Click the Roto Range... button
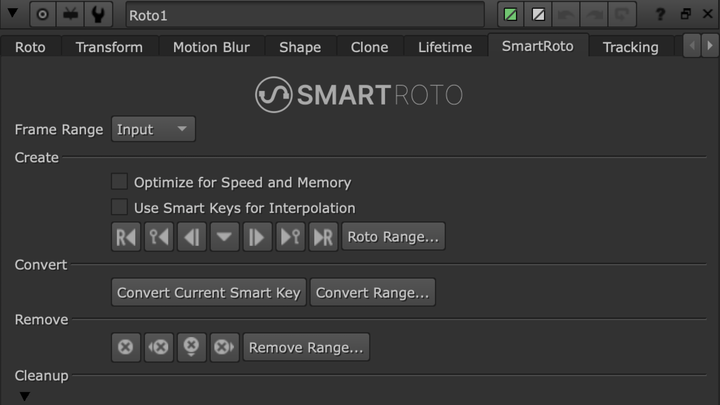The height and width of the screenshot is (405, 720). [x=394, y=237]
